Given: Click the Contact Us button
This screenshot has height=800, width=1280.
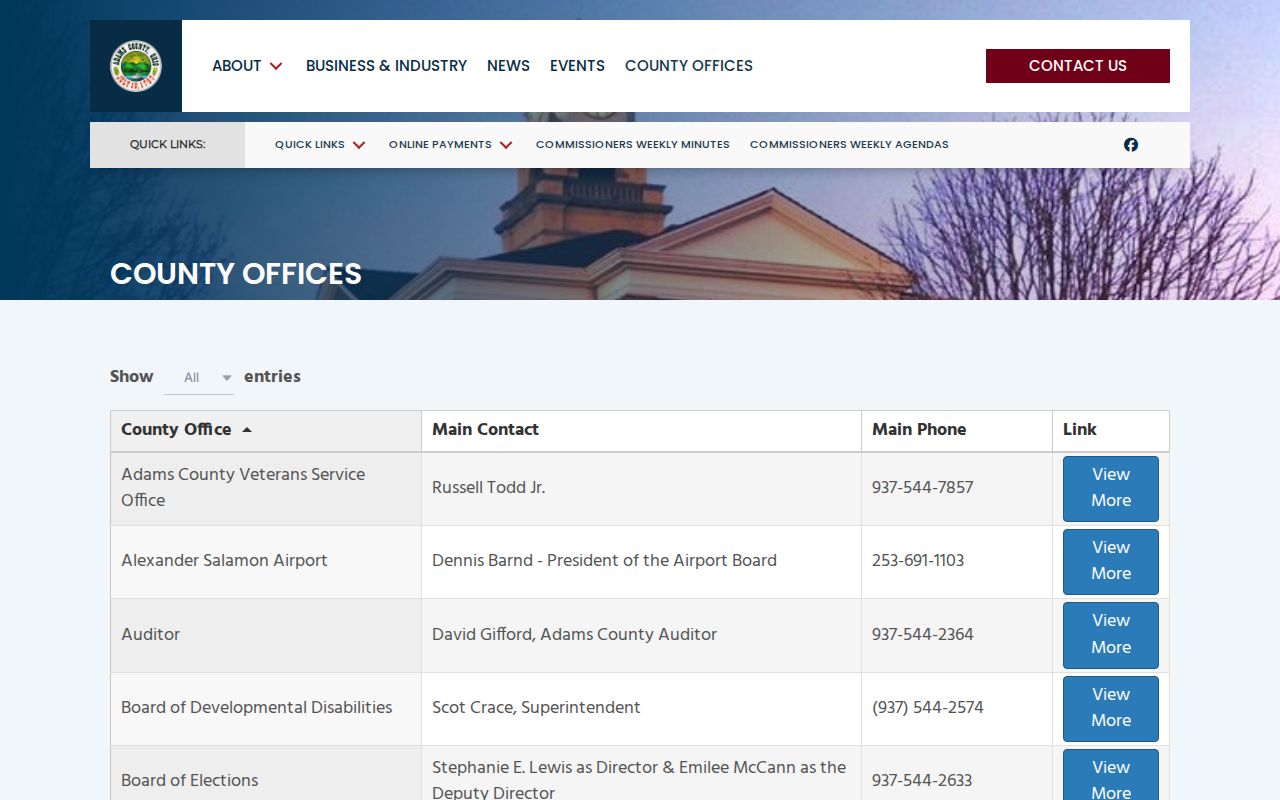Looking at the screenshot, I should pyautogui.click(x=1078, y=66).
